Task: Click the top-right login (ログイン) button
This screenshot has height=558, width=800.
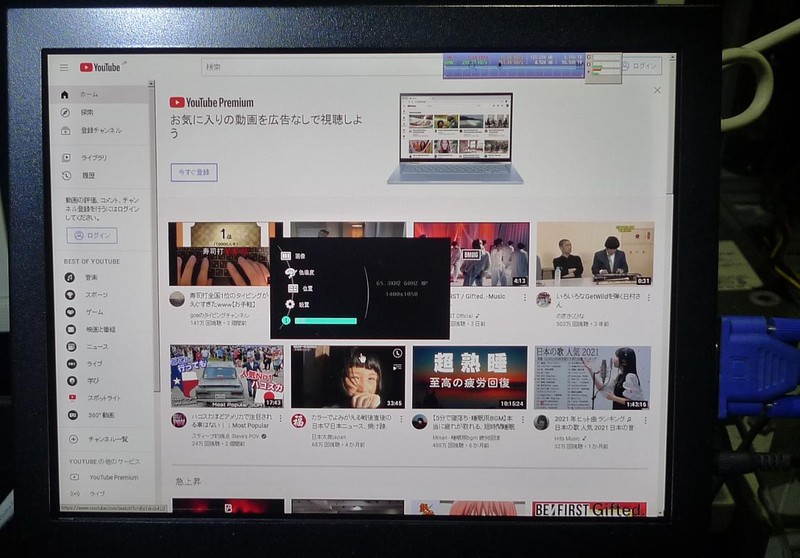Action: click(x=640, y=67)
